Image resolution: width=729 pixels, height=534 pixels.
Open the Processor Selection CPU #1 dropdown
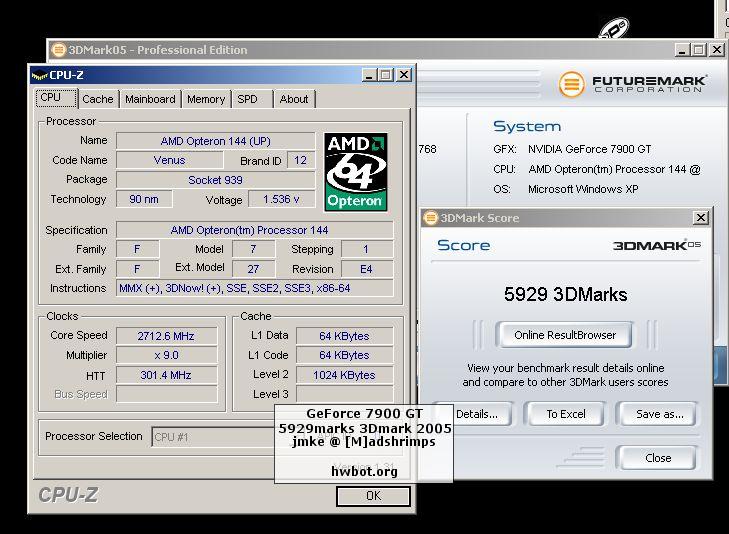214,437
